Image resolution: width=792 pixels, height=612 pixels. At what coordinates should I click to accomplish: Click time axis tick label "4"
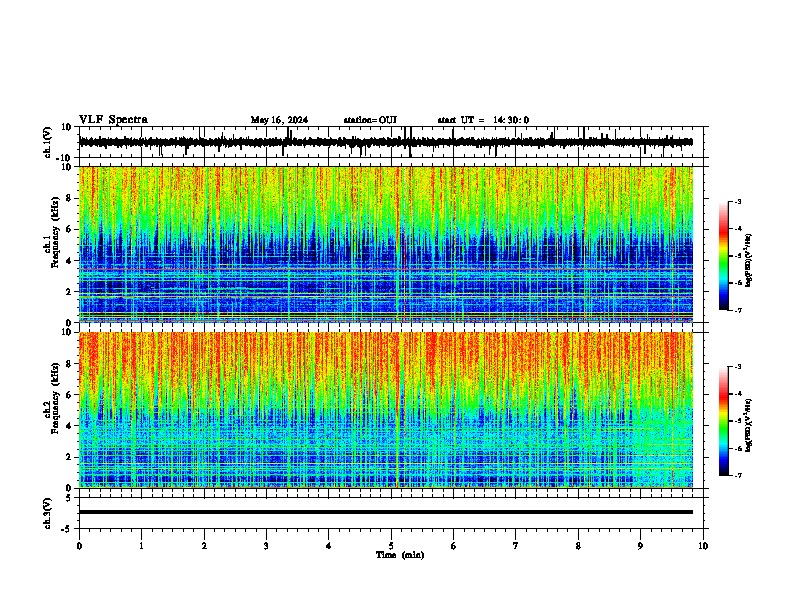point(329,546)
